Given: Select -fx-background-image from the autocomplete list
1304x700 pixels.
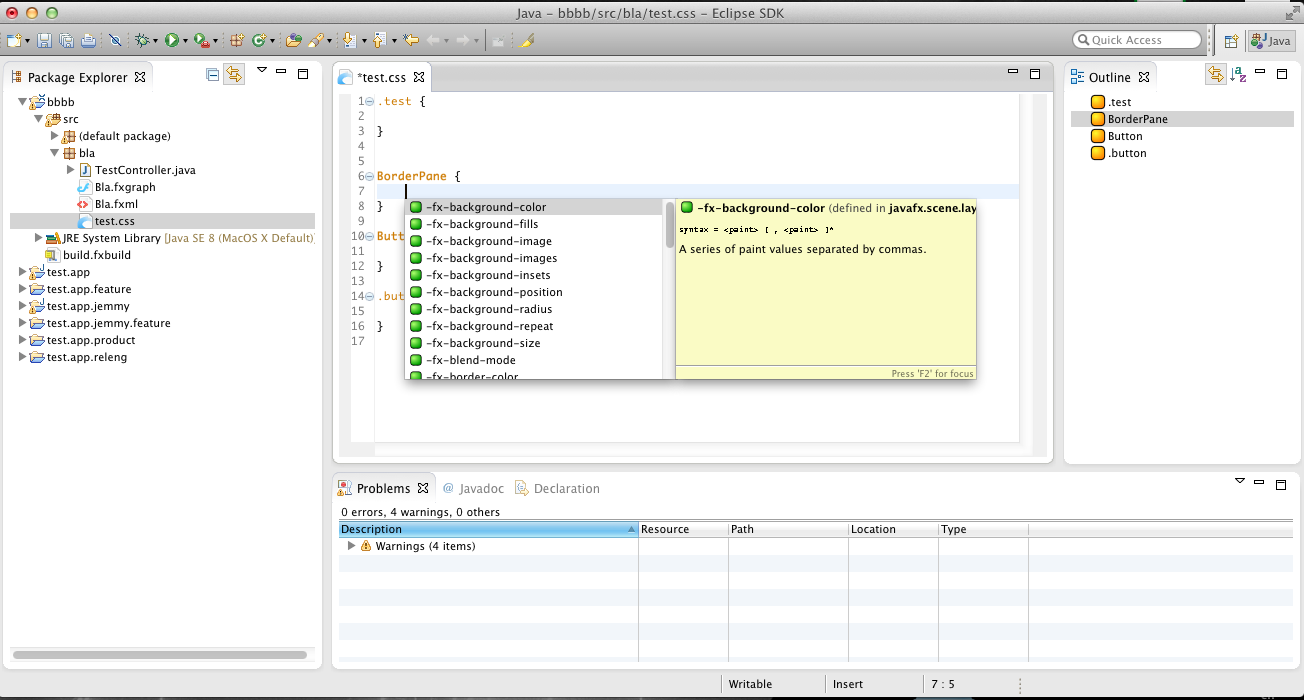Looking at the screenshot, I should tap(488, 241).
